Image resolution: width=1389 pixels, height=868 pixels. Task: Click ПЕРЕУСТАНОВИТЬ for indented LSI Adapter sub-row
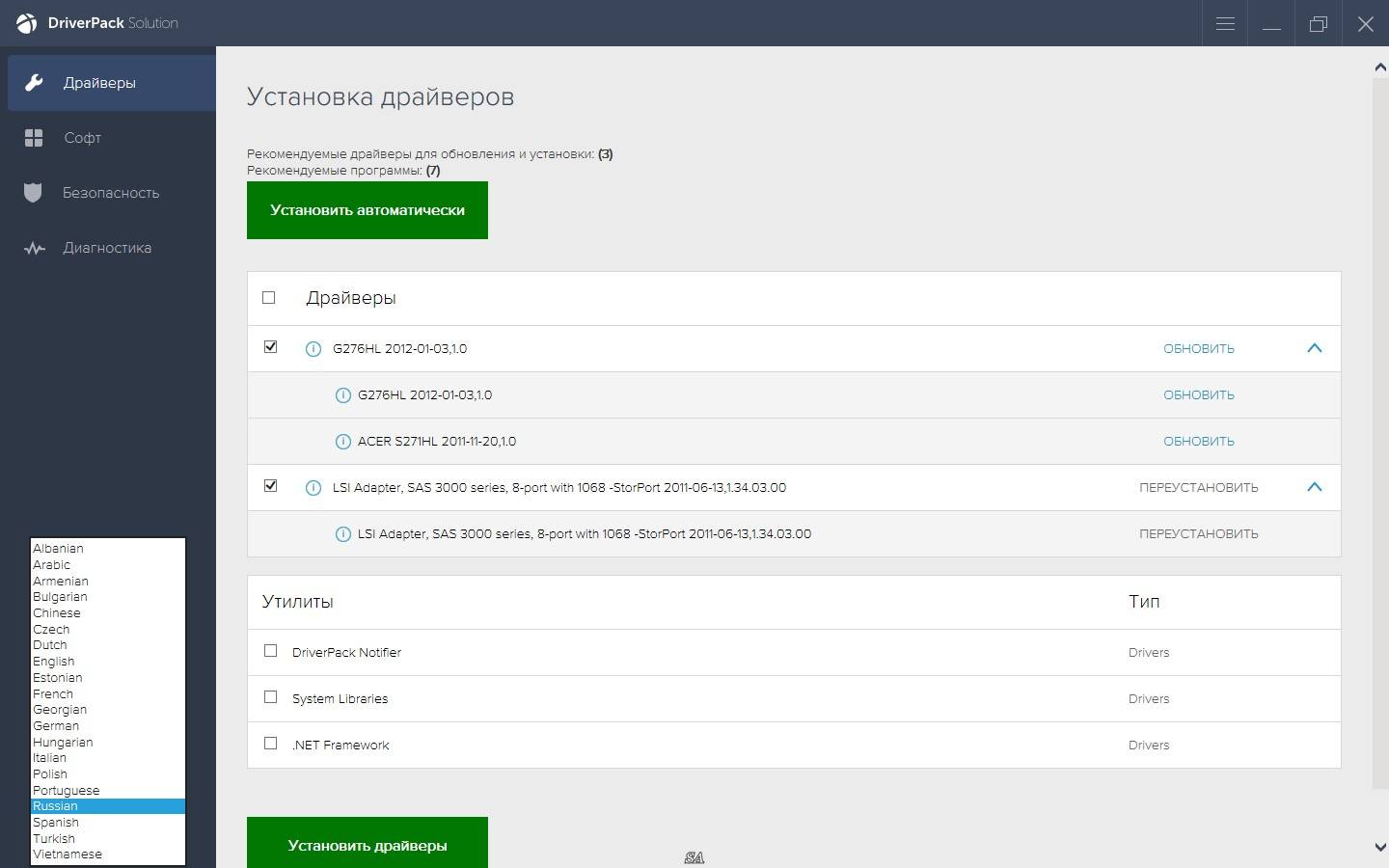[x=1199, y=534]
